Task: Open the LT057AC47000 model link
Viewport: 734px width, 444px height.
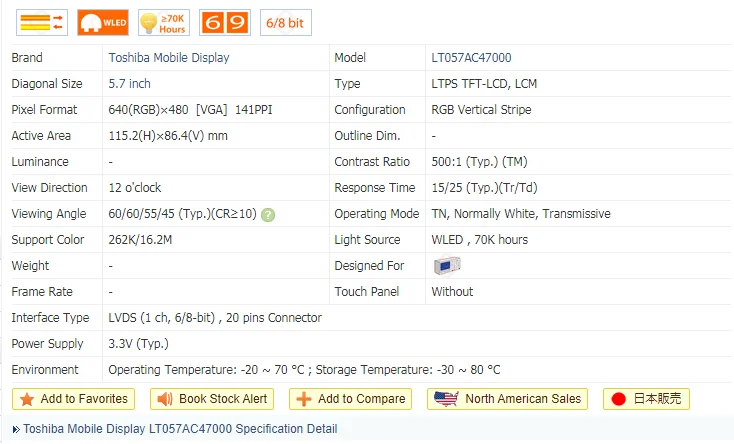Action: (471, 58)
